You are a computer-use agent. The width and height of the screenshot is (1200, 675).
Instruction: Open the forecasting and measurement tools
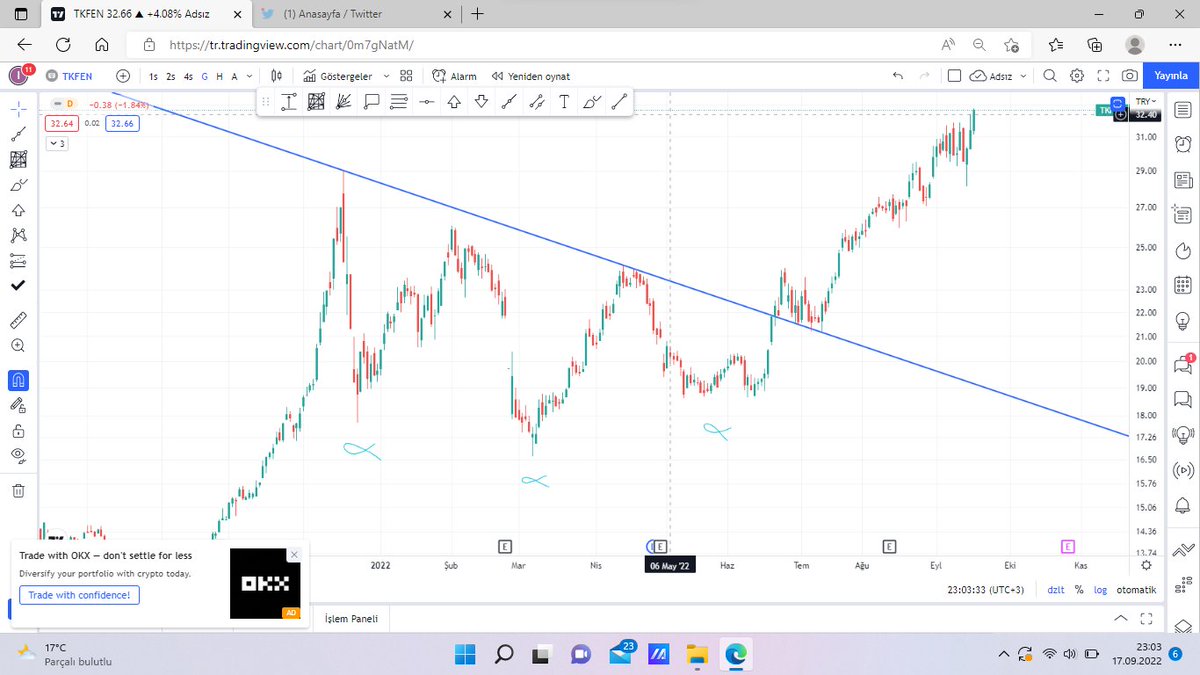(x=18, y=261)
